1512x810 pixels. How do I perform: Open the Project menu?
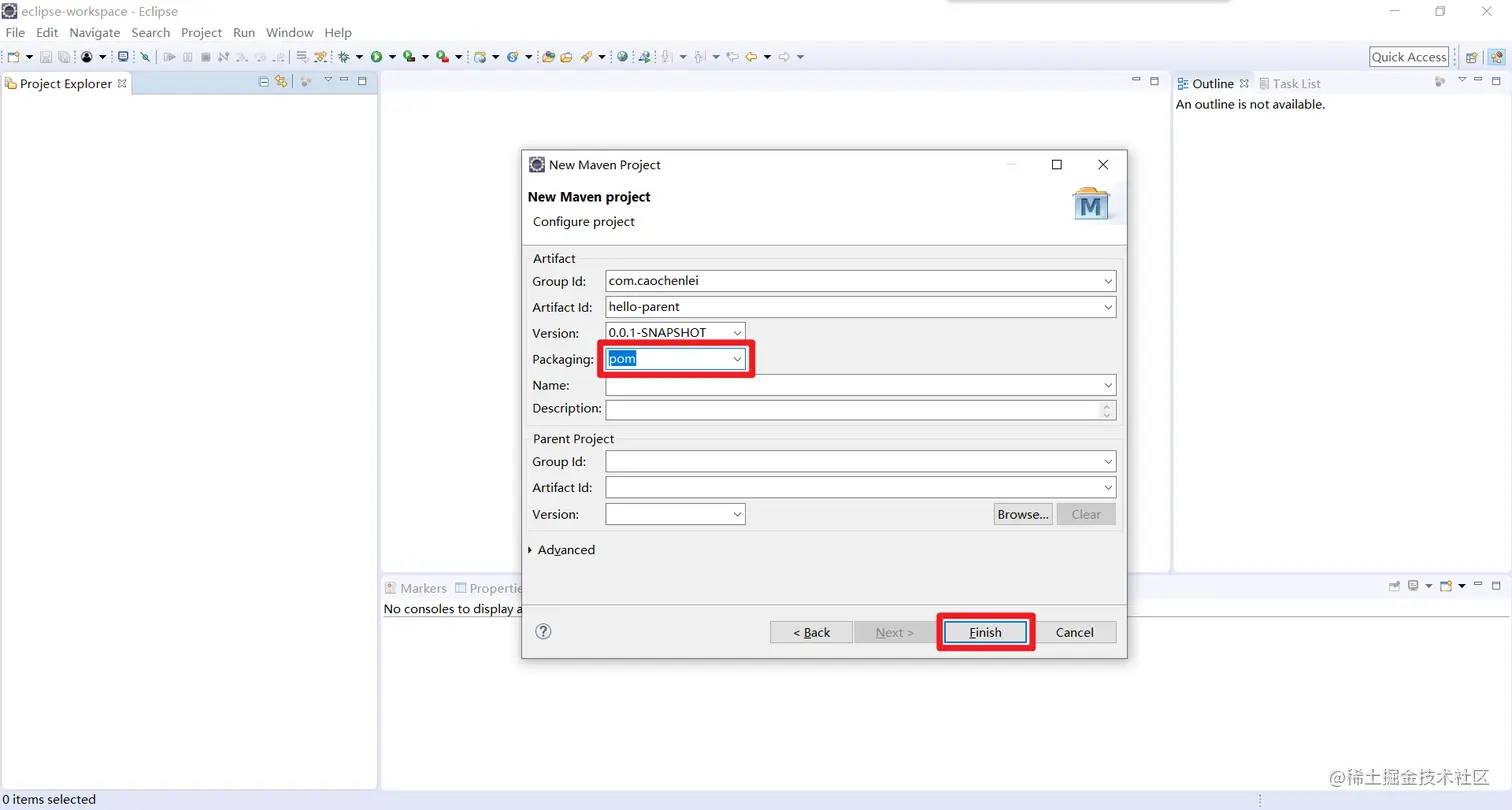coord(201,33)
